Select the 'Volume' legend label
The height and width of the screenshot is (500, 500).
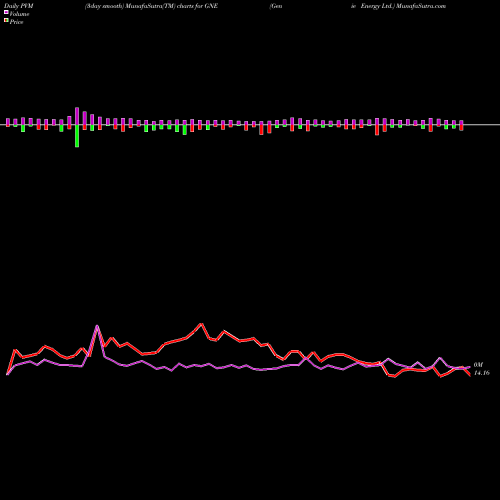point(19,14)
